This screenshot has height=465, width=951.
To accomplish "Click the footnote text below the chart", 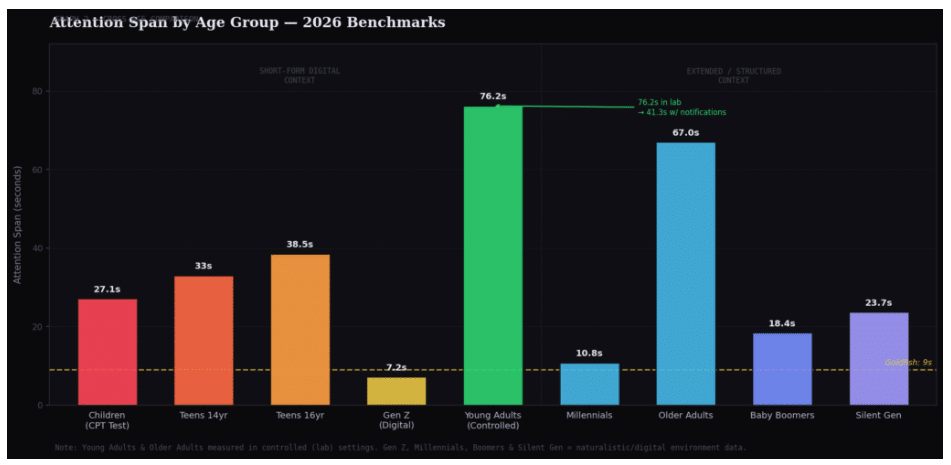I will point(400,447).
